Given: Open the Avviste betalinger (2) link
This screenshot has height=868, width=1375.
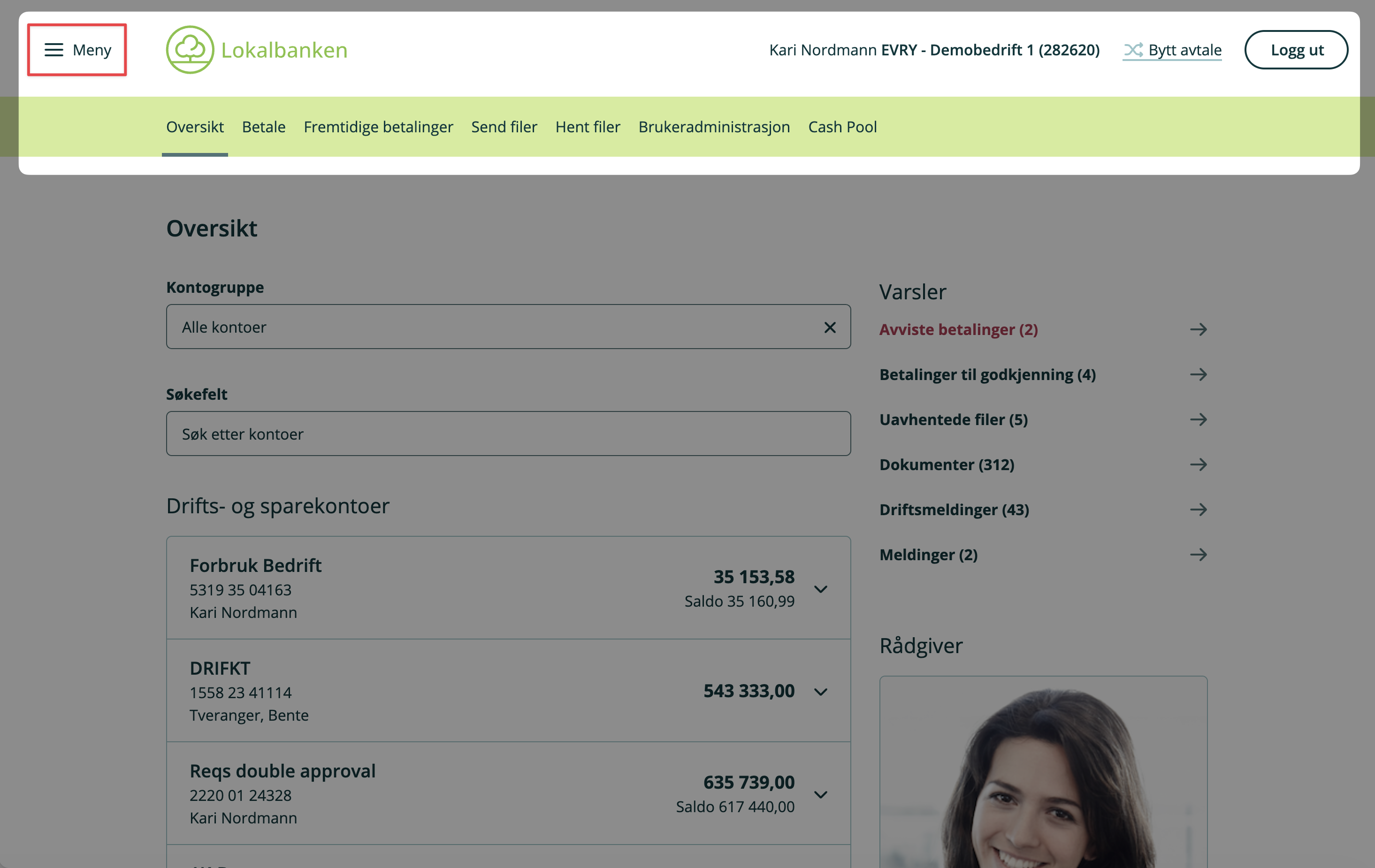Looking at the screenshot, I should (x=958, y=329).
